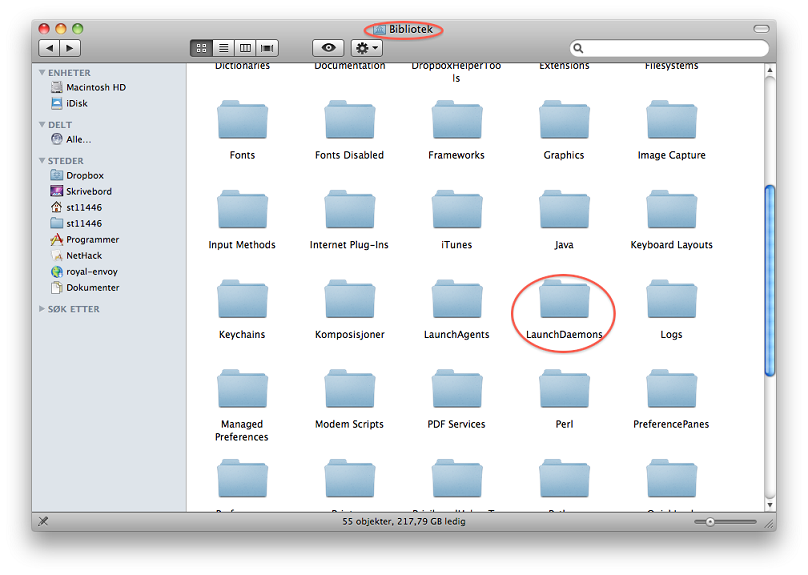Collapse the ENHETER sidebar section
This screenshot has height=575, width=808.
(42, 73)
